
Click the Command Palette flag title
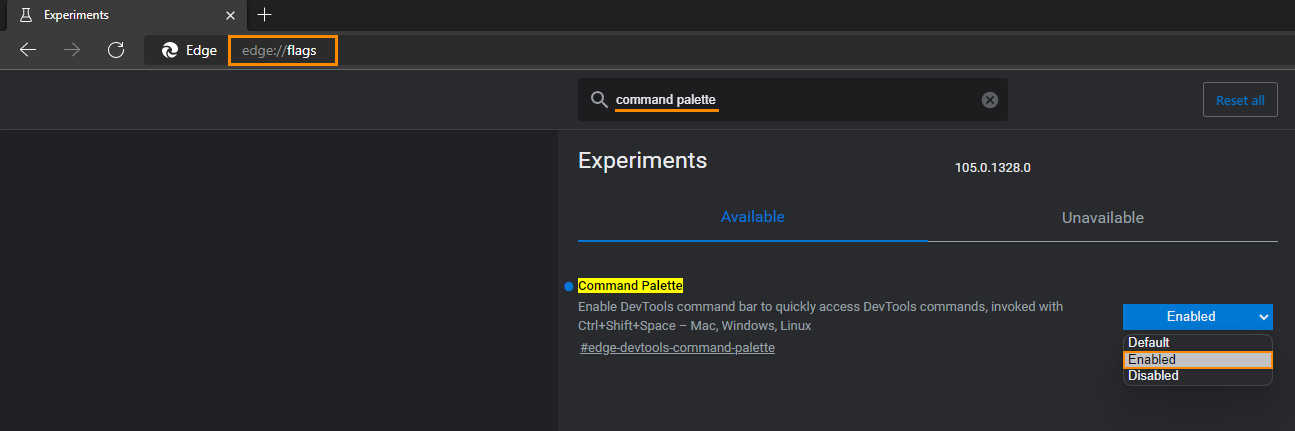pyautogui.click(x=631, y=286)
